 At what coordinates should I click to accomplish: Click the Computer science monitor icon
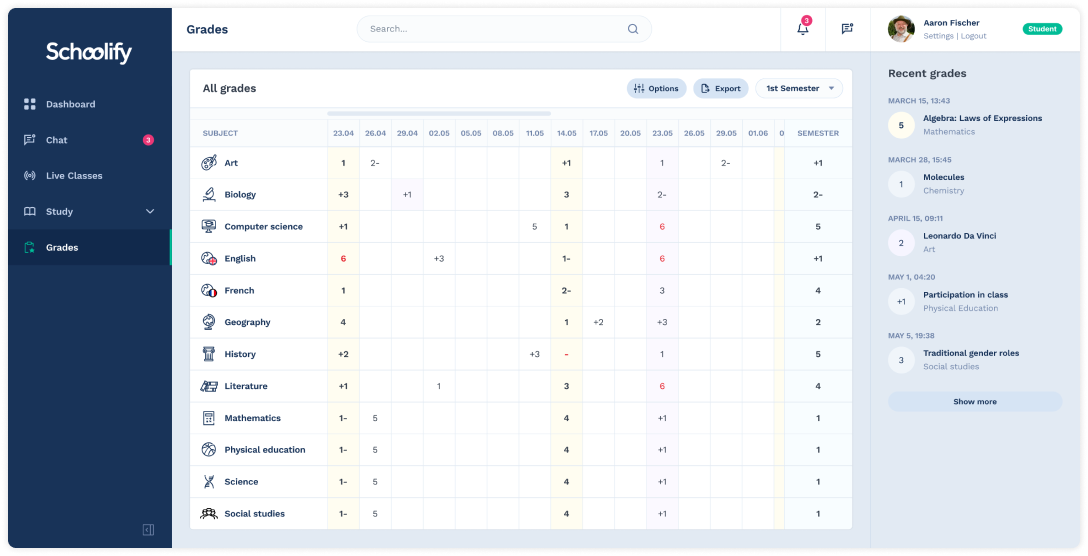tap(209, 226)
